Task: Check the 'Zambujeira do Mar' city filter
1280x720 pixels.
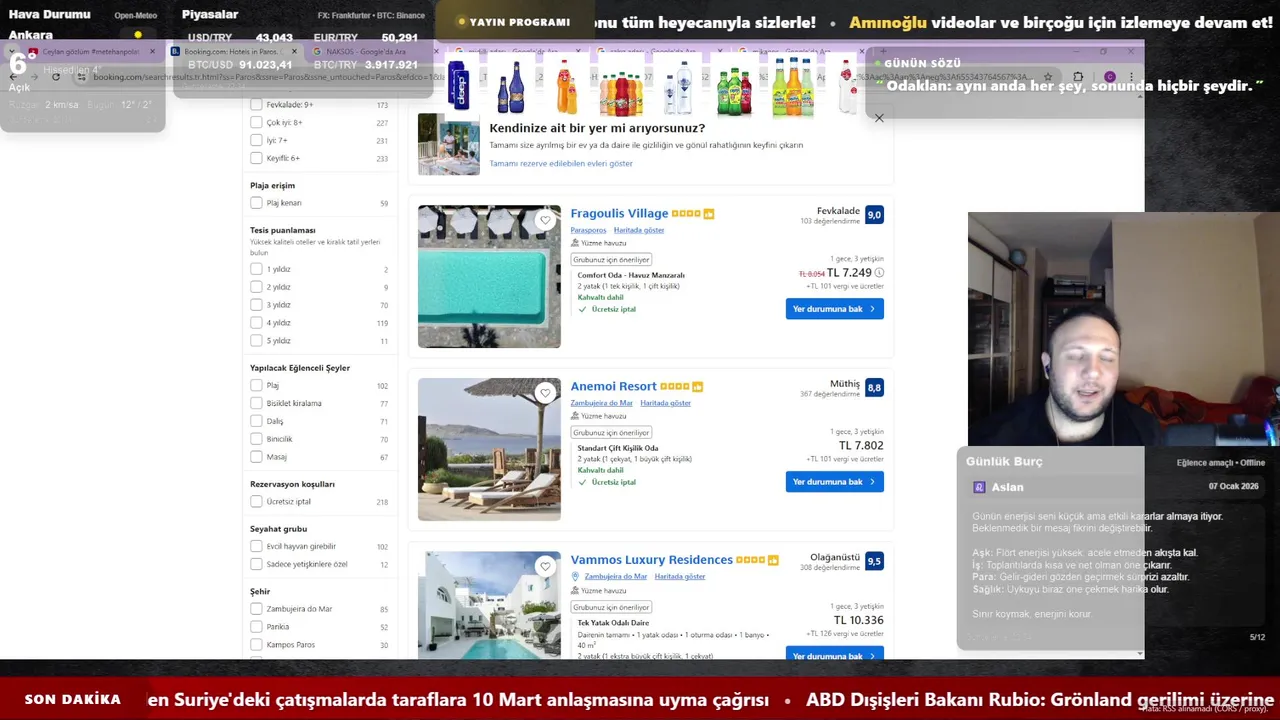Action: tap(256, 609)
